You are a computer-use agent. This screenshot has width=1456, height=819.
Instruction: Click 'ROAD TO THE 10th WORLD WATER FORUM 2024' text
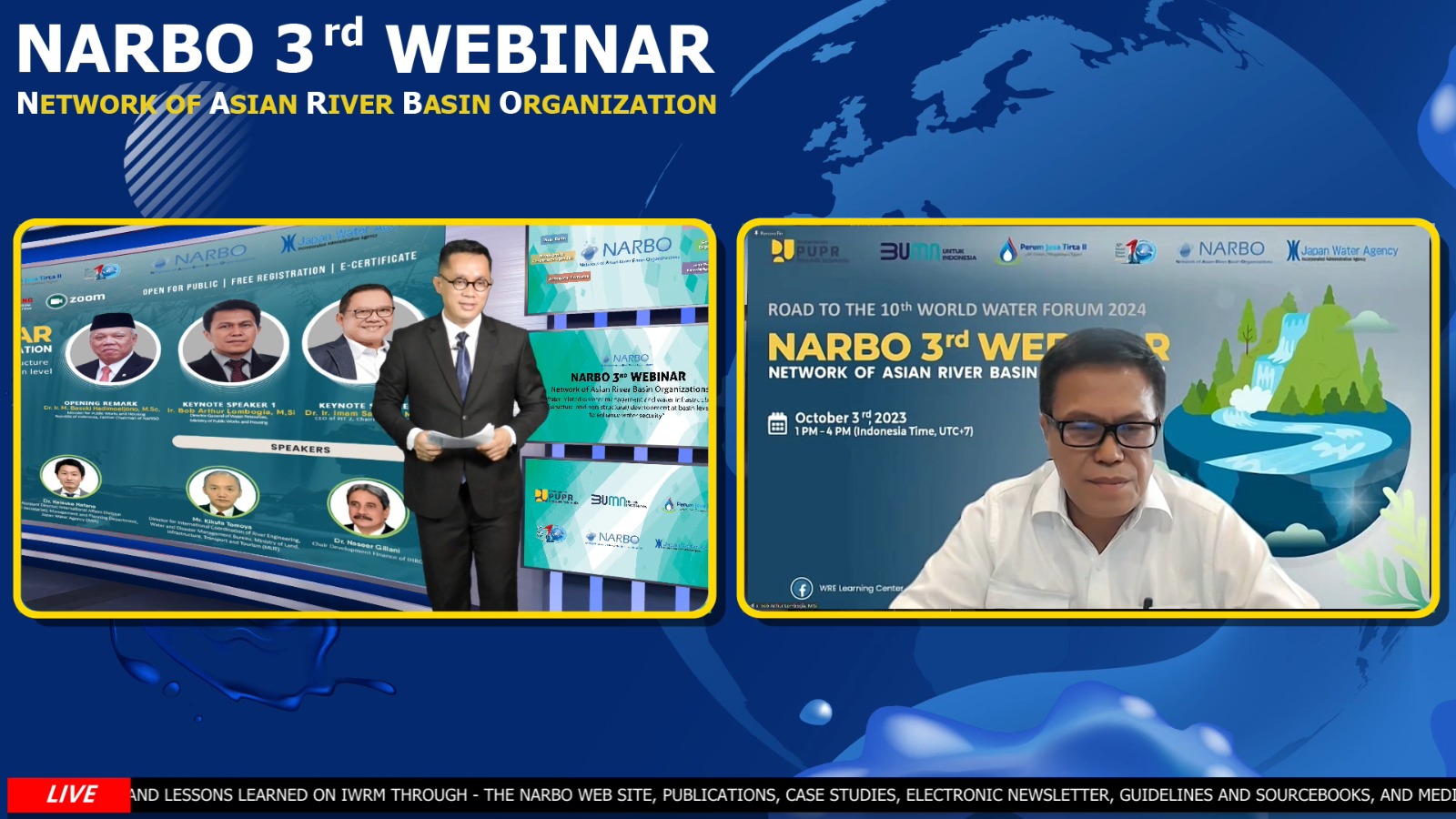956,309
